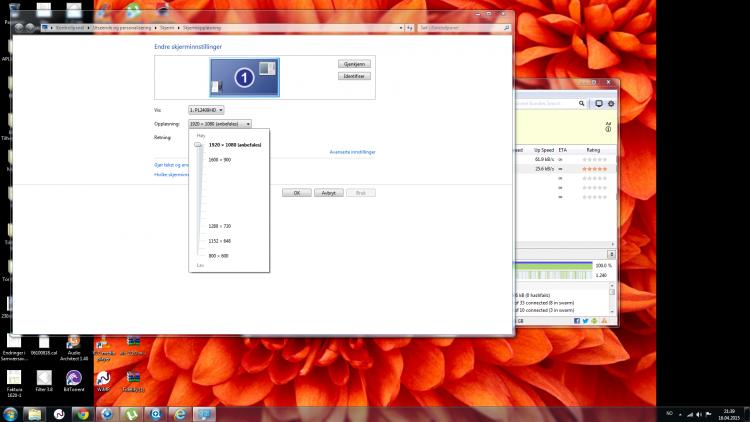
Task: Open the Filter 3.0 desktop icon
Action: point(44,381)
